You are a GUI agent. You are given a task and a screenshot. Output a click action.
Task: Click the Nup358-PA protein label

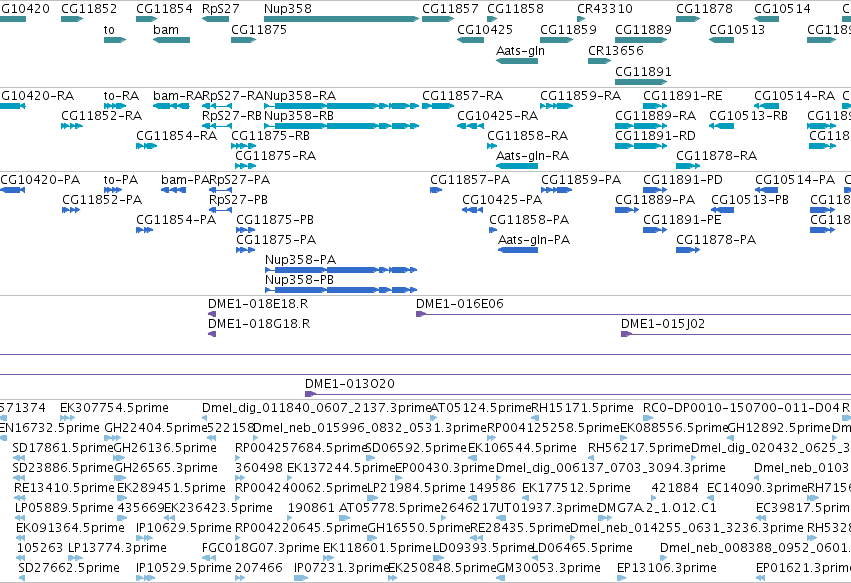click(x=301, y=261)
